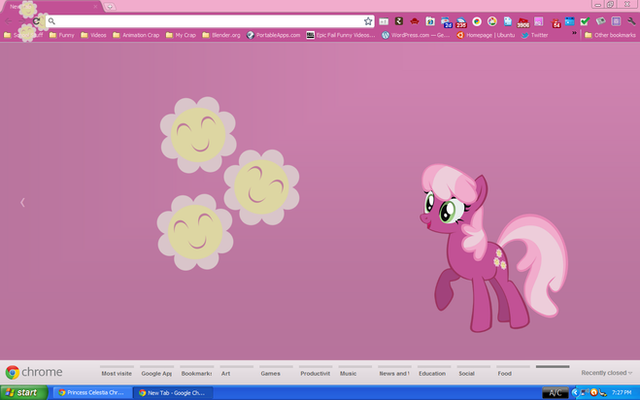Open the extension showing the 54 badge

pos(556,22)
